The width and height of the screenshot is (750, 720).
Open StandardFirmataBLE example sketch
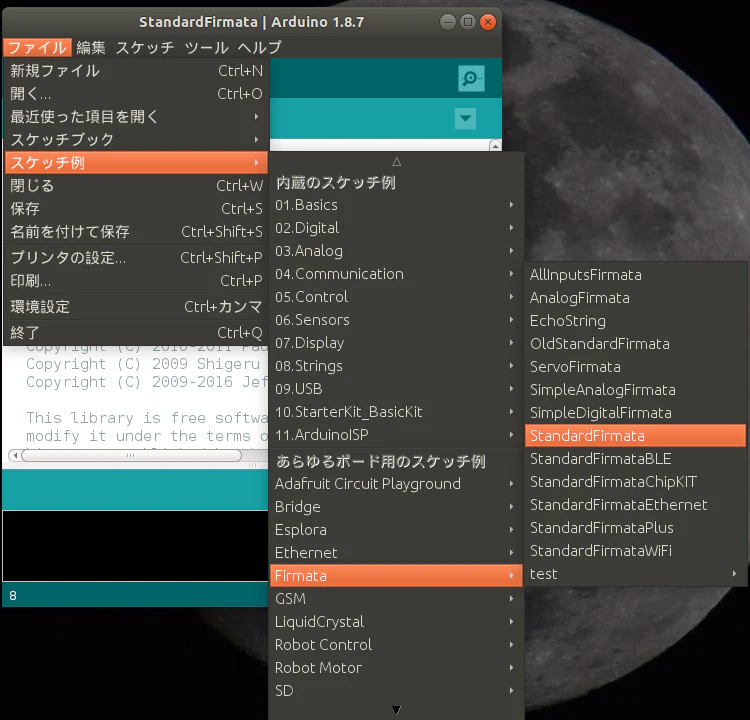[635, 458]
